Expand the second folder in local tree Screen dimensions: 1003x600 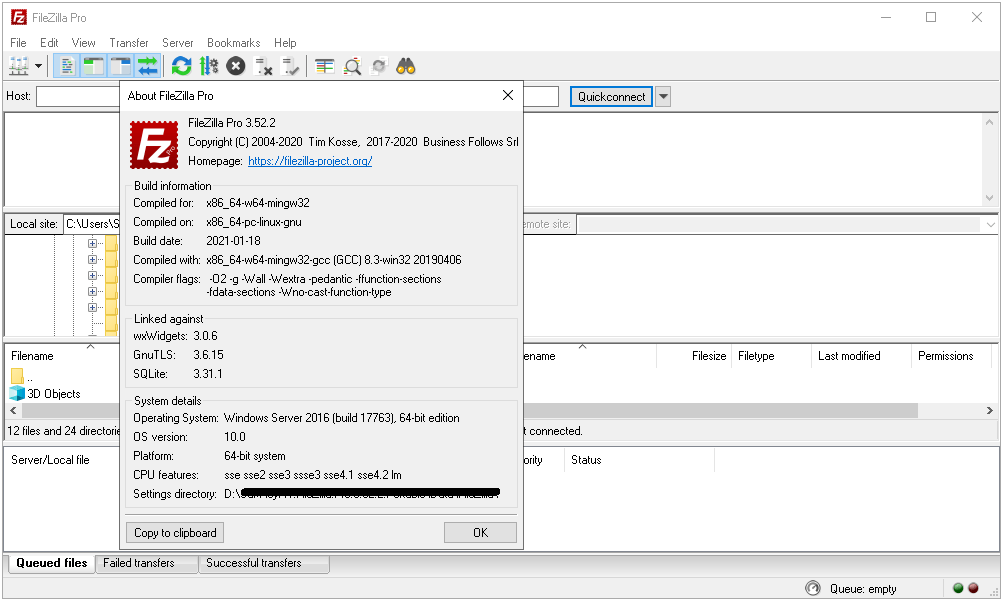click(x=92, y=259)
